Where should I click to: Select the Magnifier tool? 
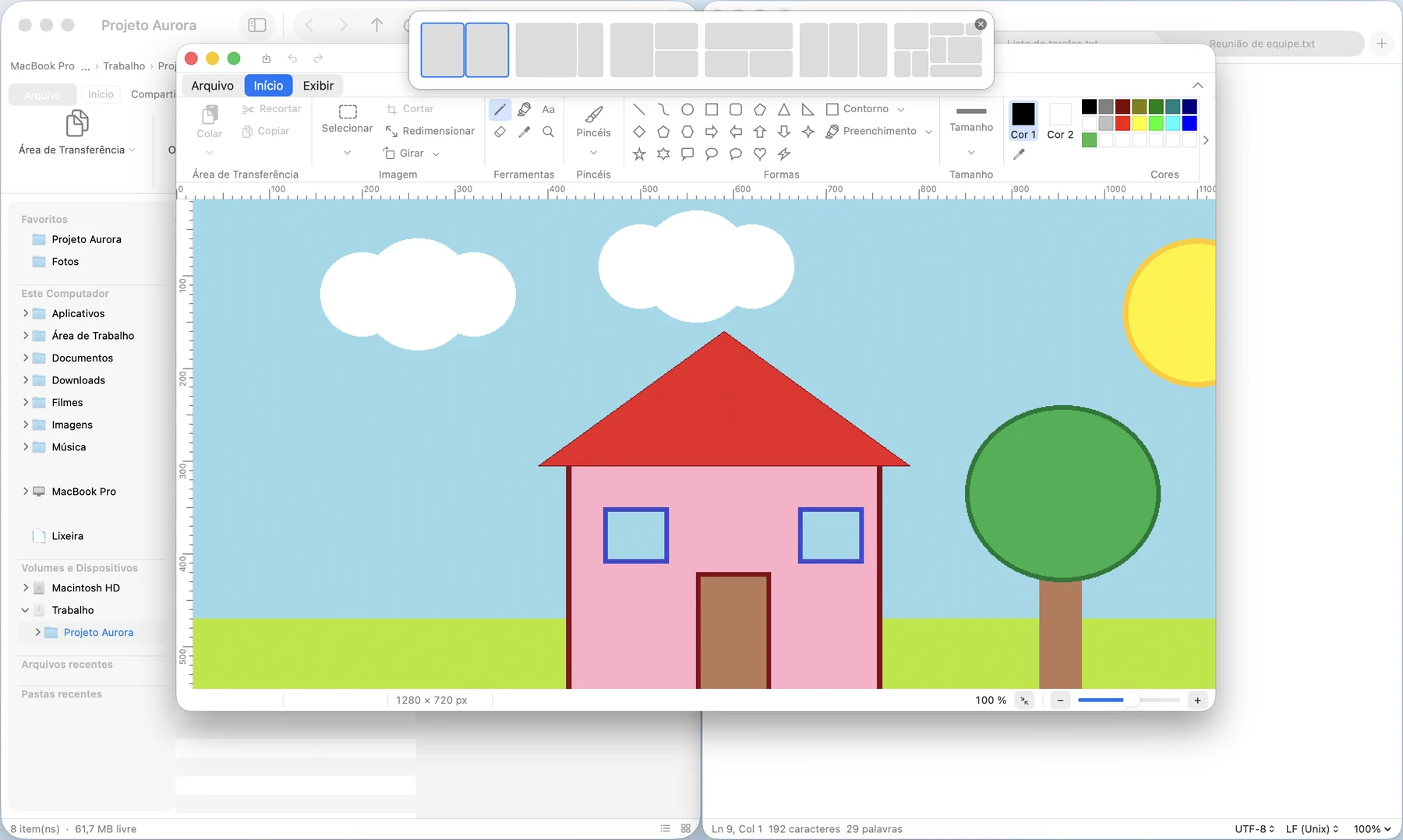pos(549,132)
